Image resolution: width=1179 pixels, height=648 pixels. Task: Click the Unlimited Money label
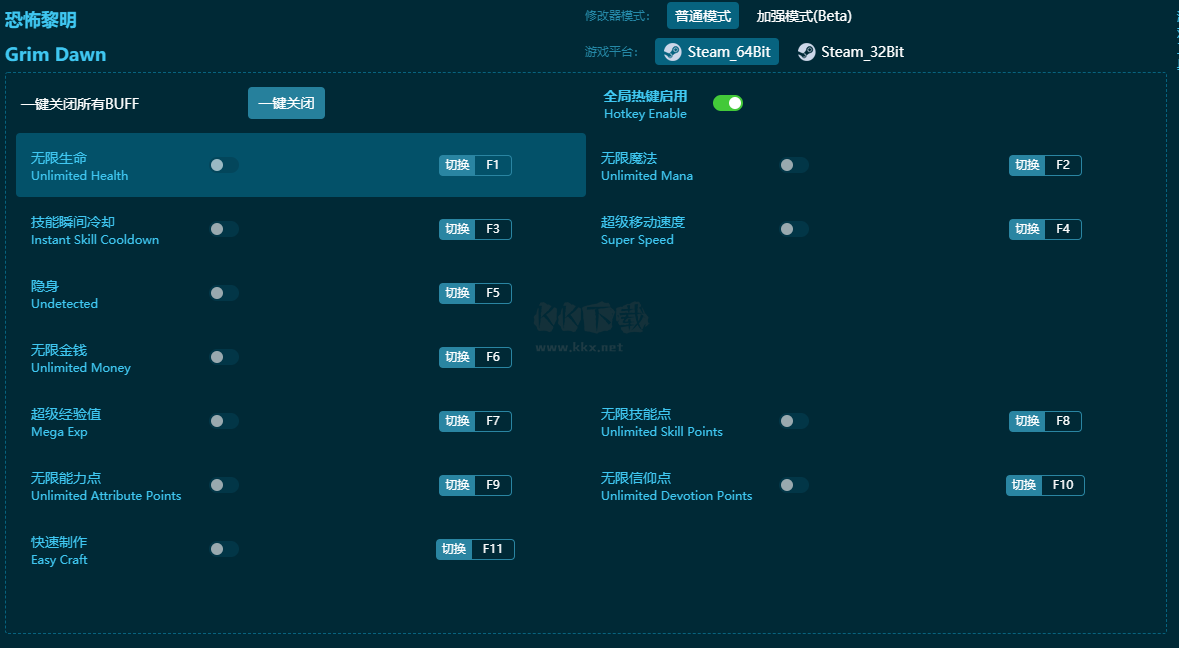click(x=80, y=368)
